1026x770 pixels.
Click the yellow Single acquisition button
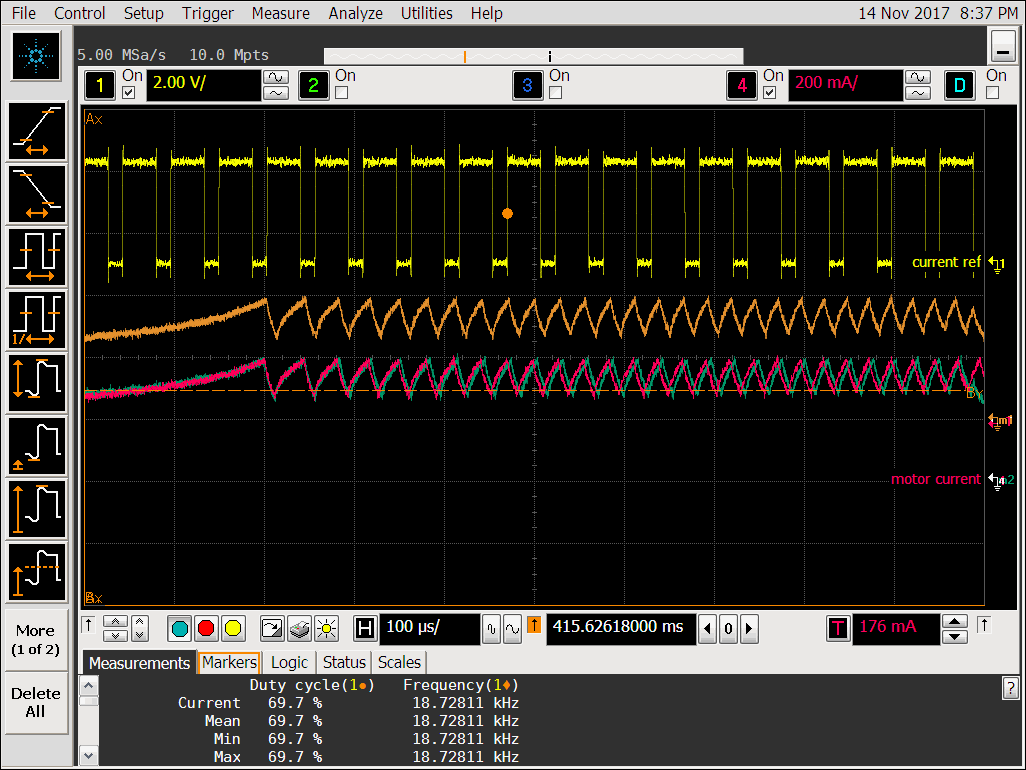point(233,629)
